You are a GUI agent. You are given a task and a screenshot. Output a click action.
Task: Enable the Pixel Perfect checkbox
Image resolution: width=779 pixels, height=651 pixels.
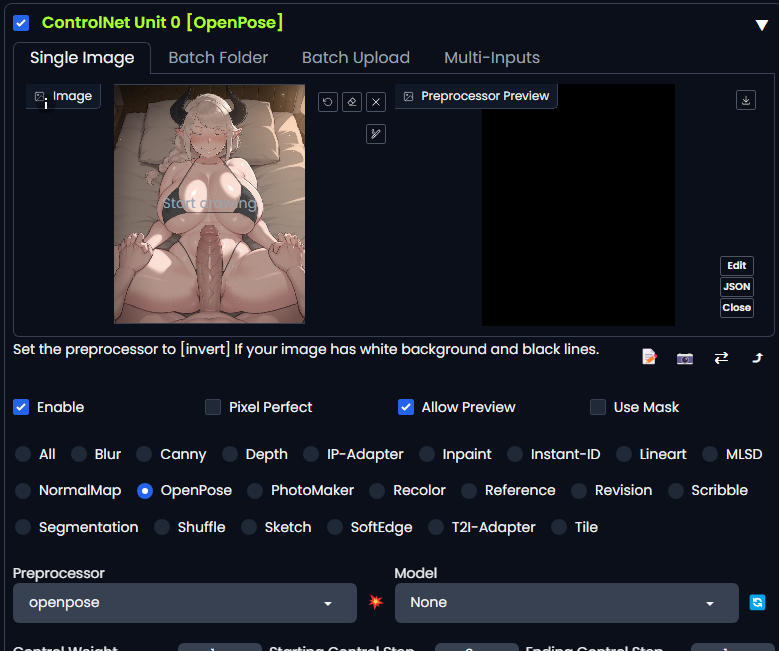213,407
